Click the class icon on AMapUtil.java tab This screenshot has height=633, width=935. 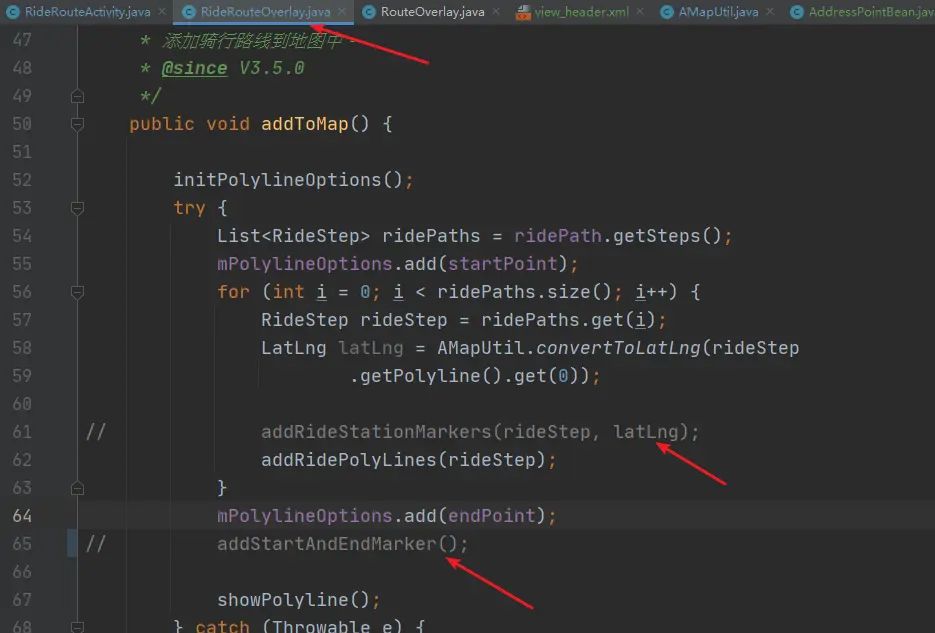667,12
